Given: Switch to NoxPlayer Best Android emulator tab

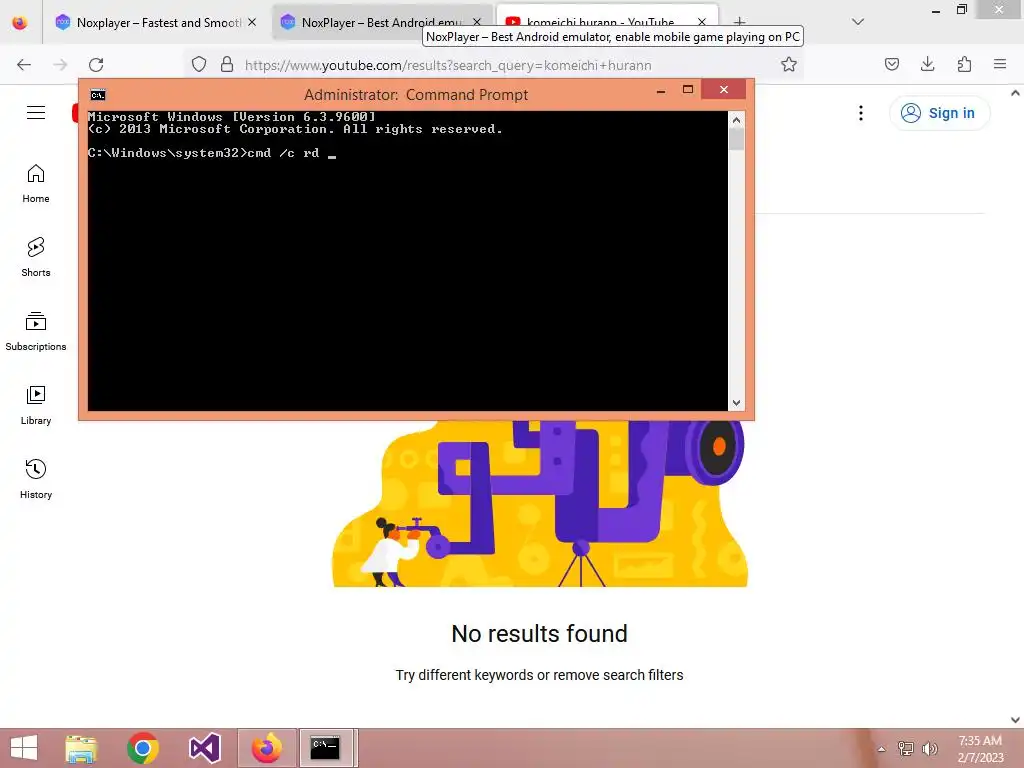Looking at the screenshot, I should 381,23.
